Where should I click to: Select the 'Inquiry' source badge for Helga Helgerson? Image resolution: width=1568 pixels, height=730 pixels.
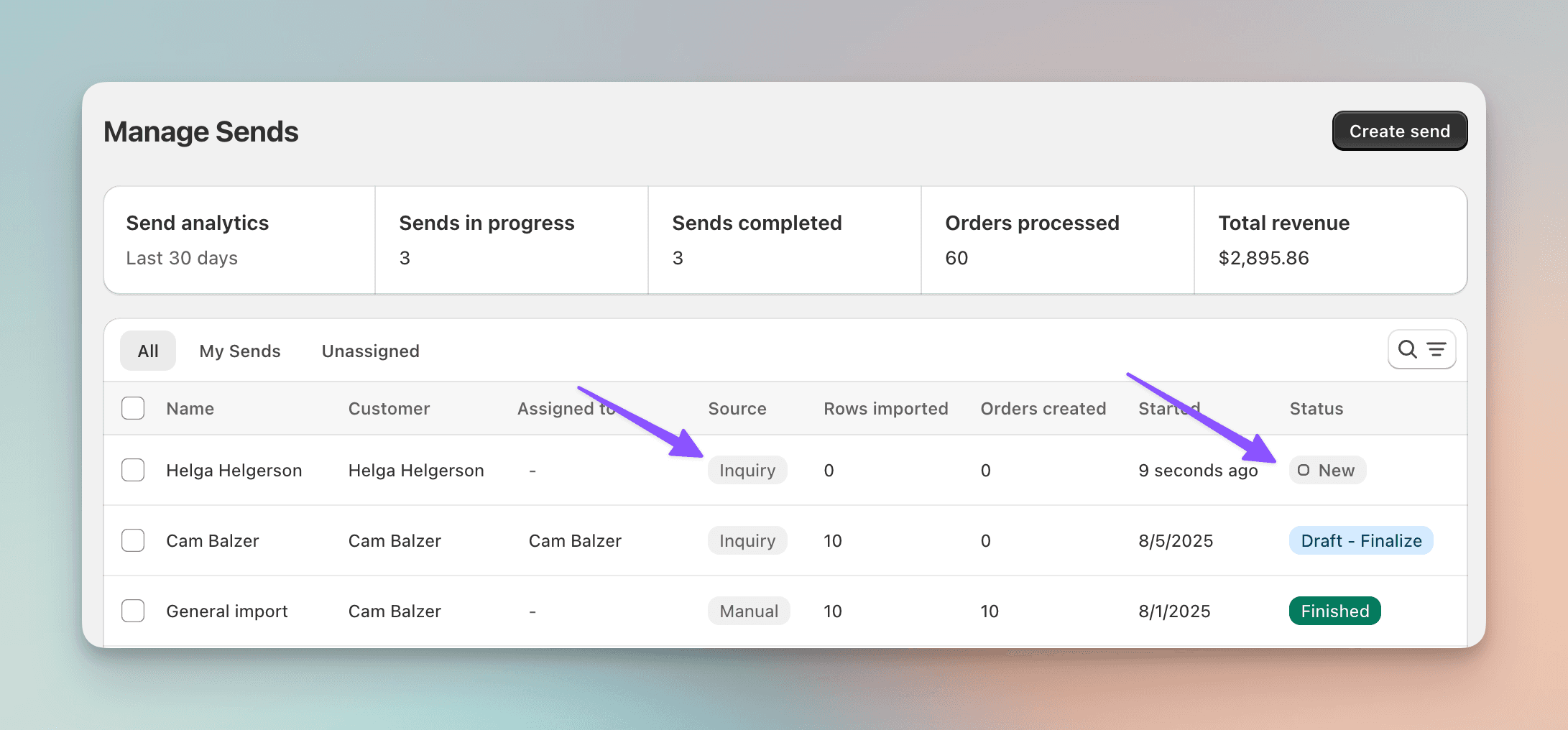(x=747, y=470)
